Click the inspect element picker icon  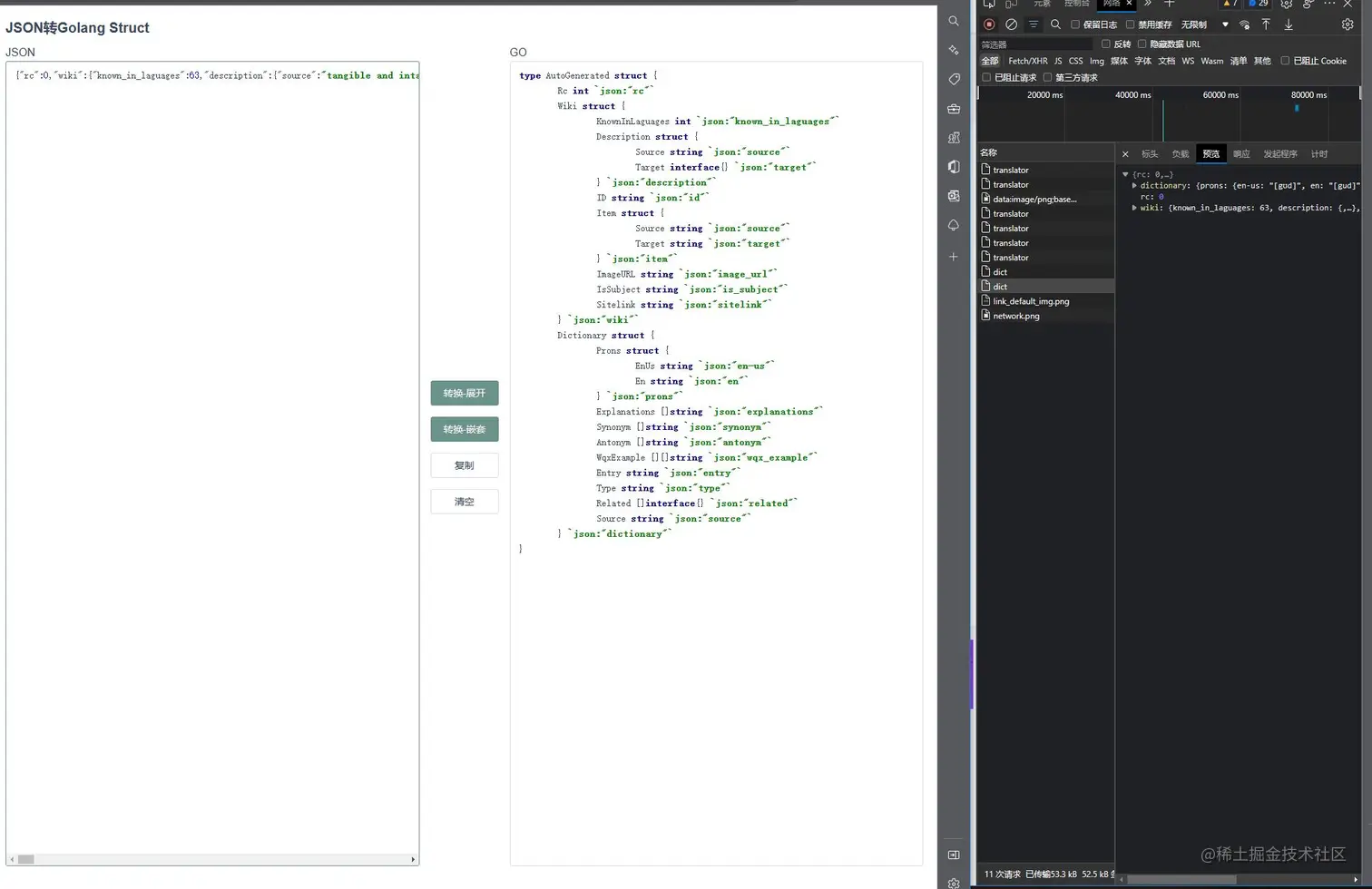[989, 4]
